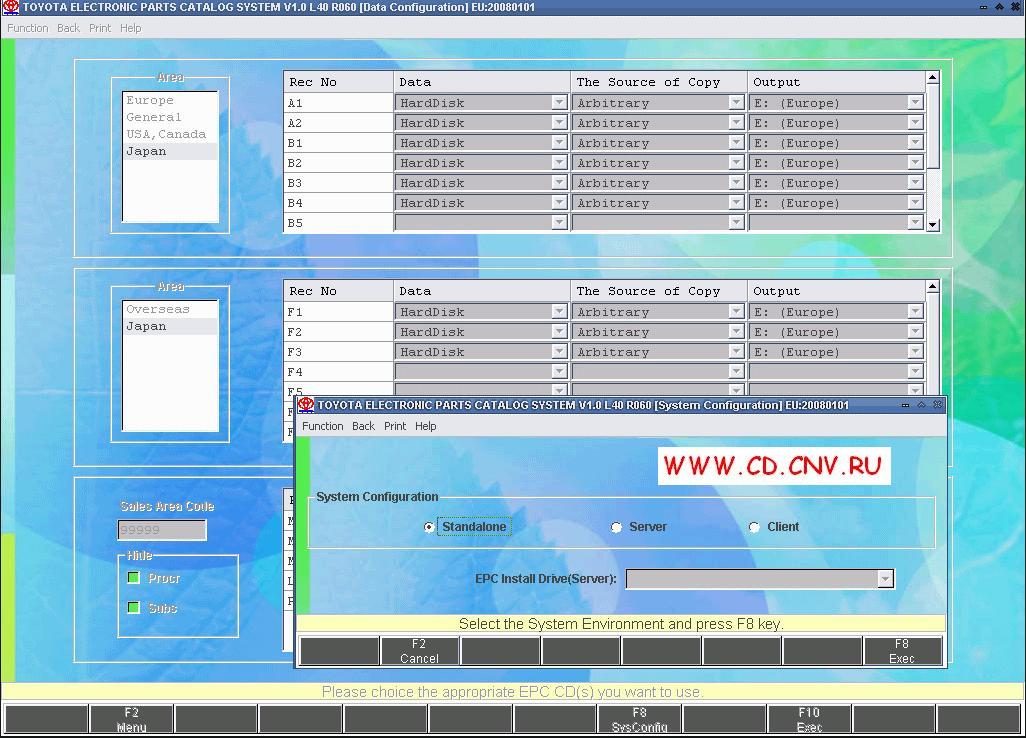Image resolution: width=1026 pixels, height=738 pixels.
Task: Open Output dropdown for row B1
Action: click(915, 143)
